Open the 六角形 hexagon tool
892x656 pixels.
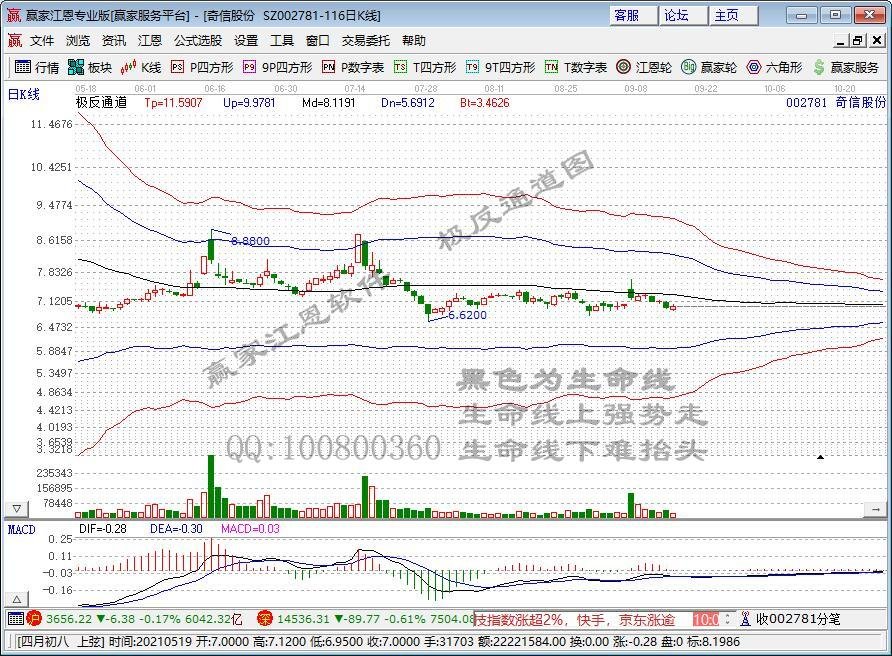774,67
